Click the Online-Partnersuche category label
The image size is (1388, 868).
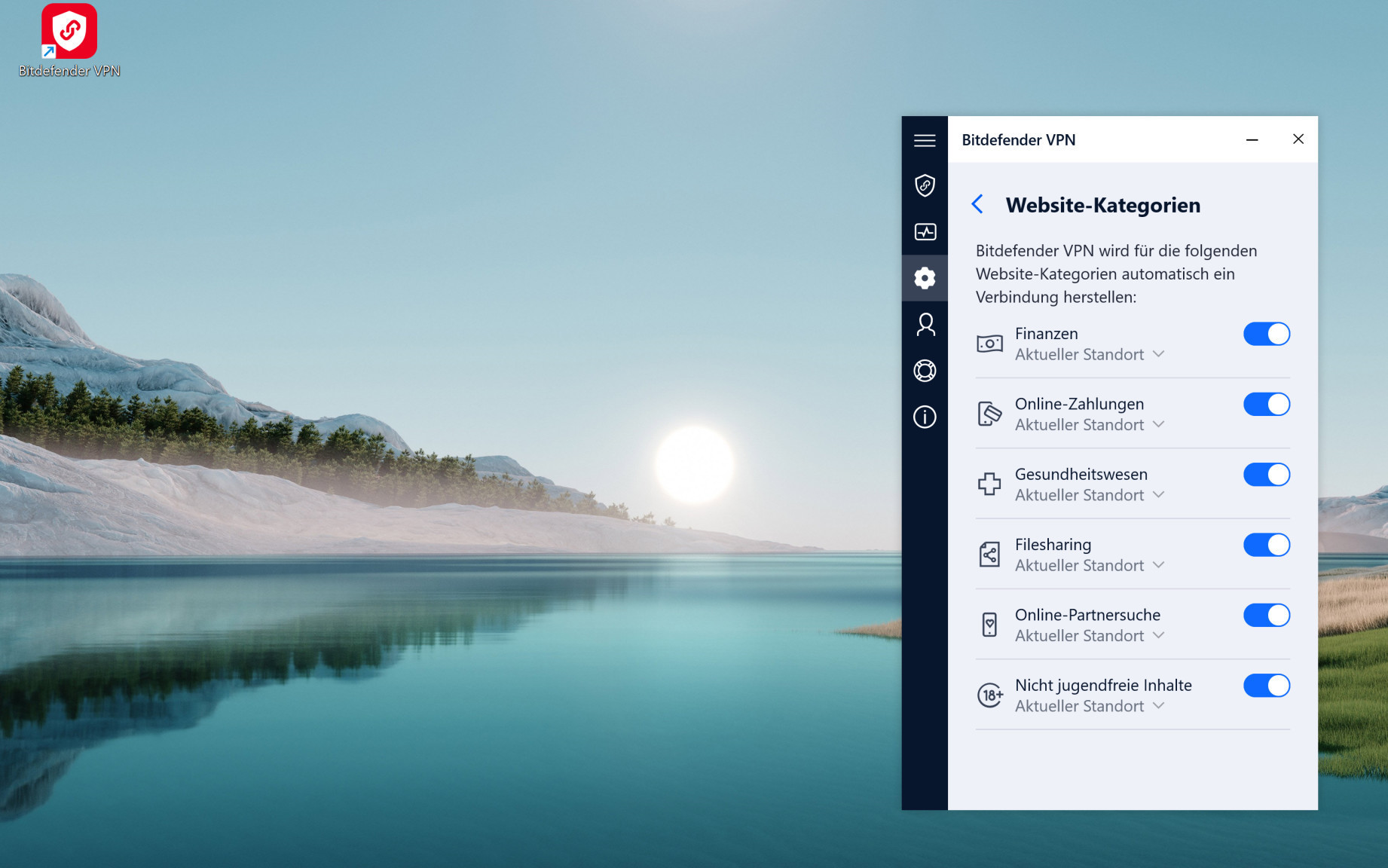pyautogui.click(x=1087, y=615)
